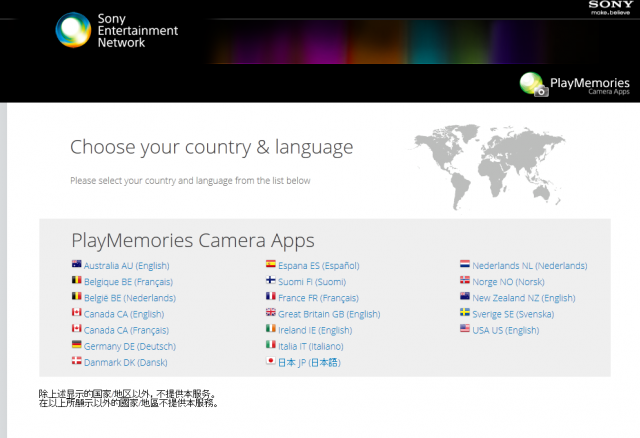This screenshot has width=640, height=438.
Task: Click the French flag beside France FR
Action: (271, 296)
